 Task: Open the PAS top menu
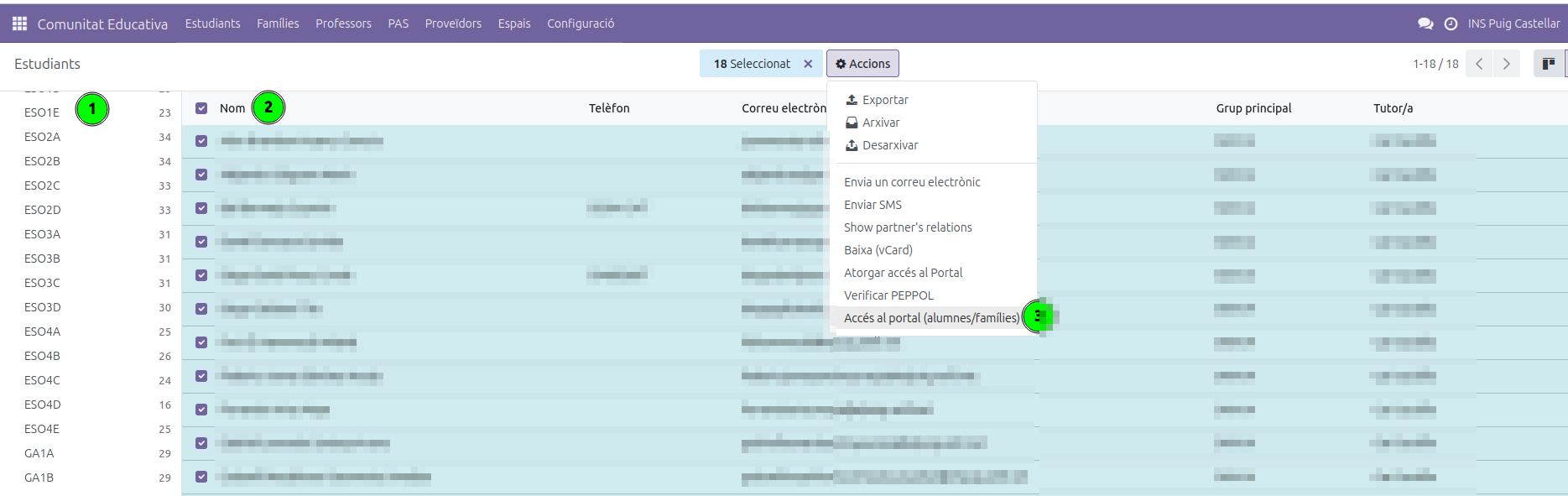pos(399,23)
